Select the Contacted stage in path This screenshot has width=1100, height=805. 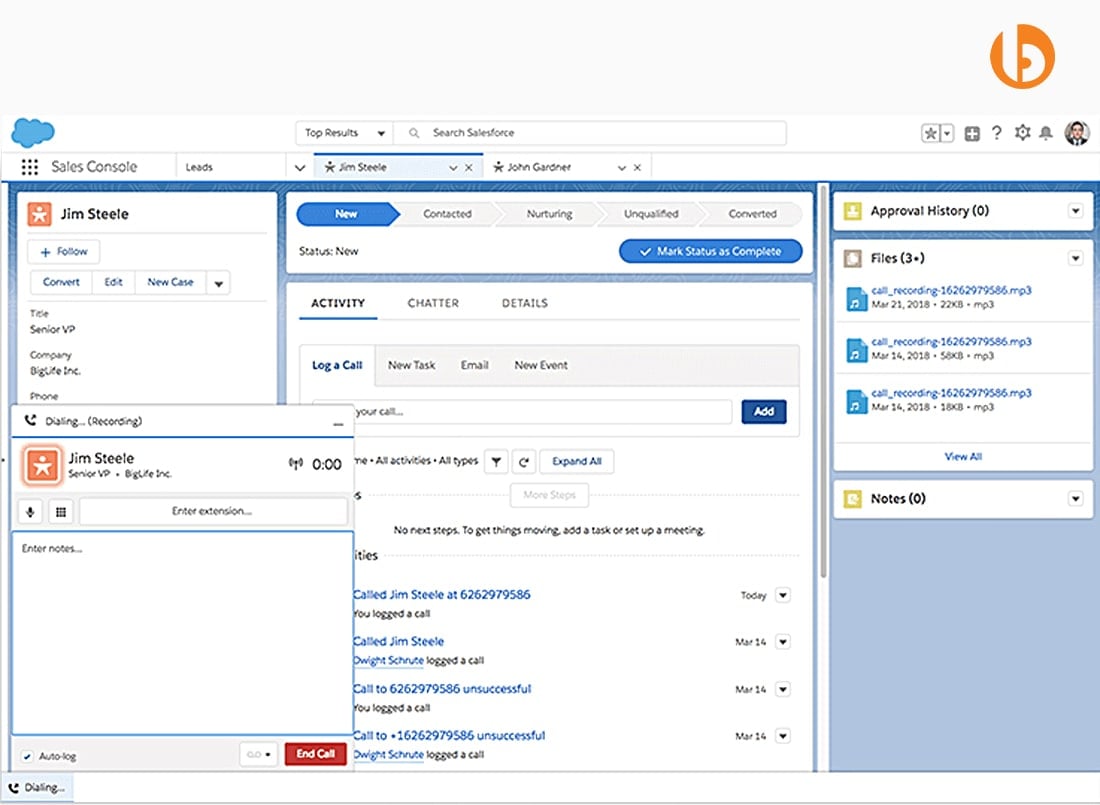(x=448, y=214)
